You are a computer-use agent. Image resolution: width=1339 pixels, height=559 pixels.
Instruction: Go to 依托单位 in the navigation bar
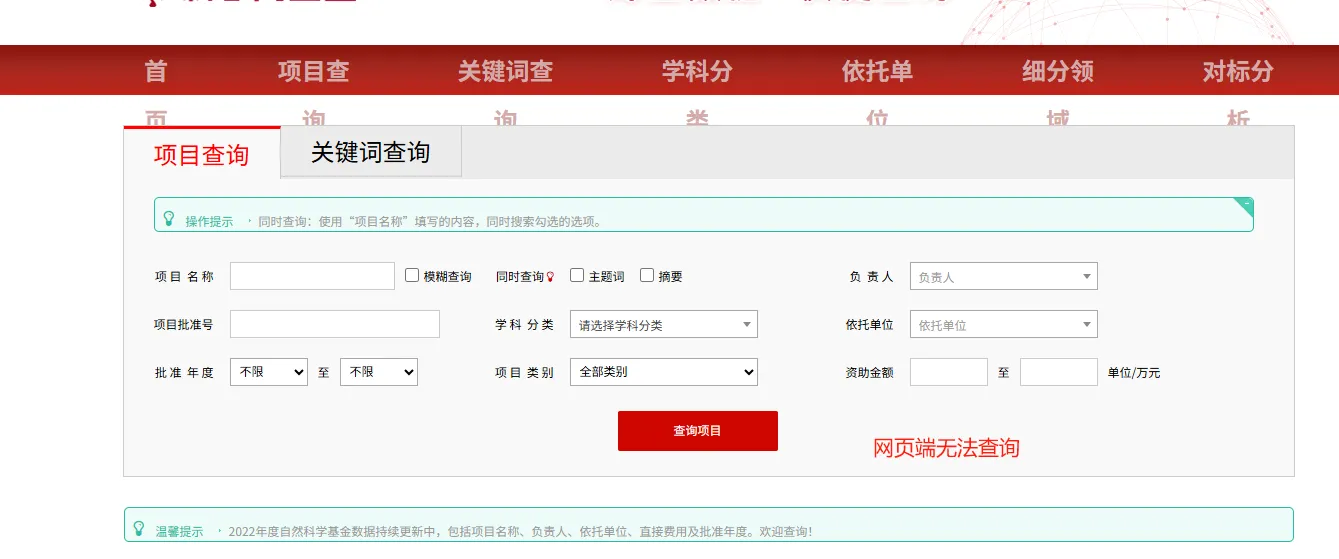coord(877,72)
